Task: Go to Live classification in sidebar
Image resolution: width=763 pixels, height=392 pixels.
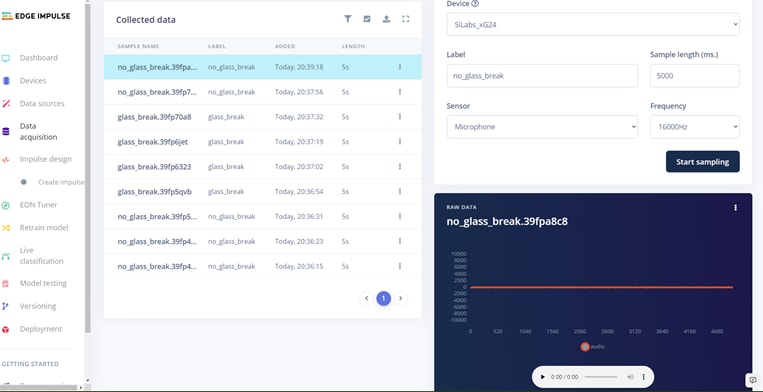Action: pos(41,256)
